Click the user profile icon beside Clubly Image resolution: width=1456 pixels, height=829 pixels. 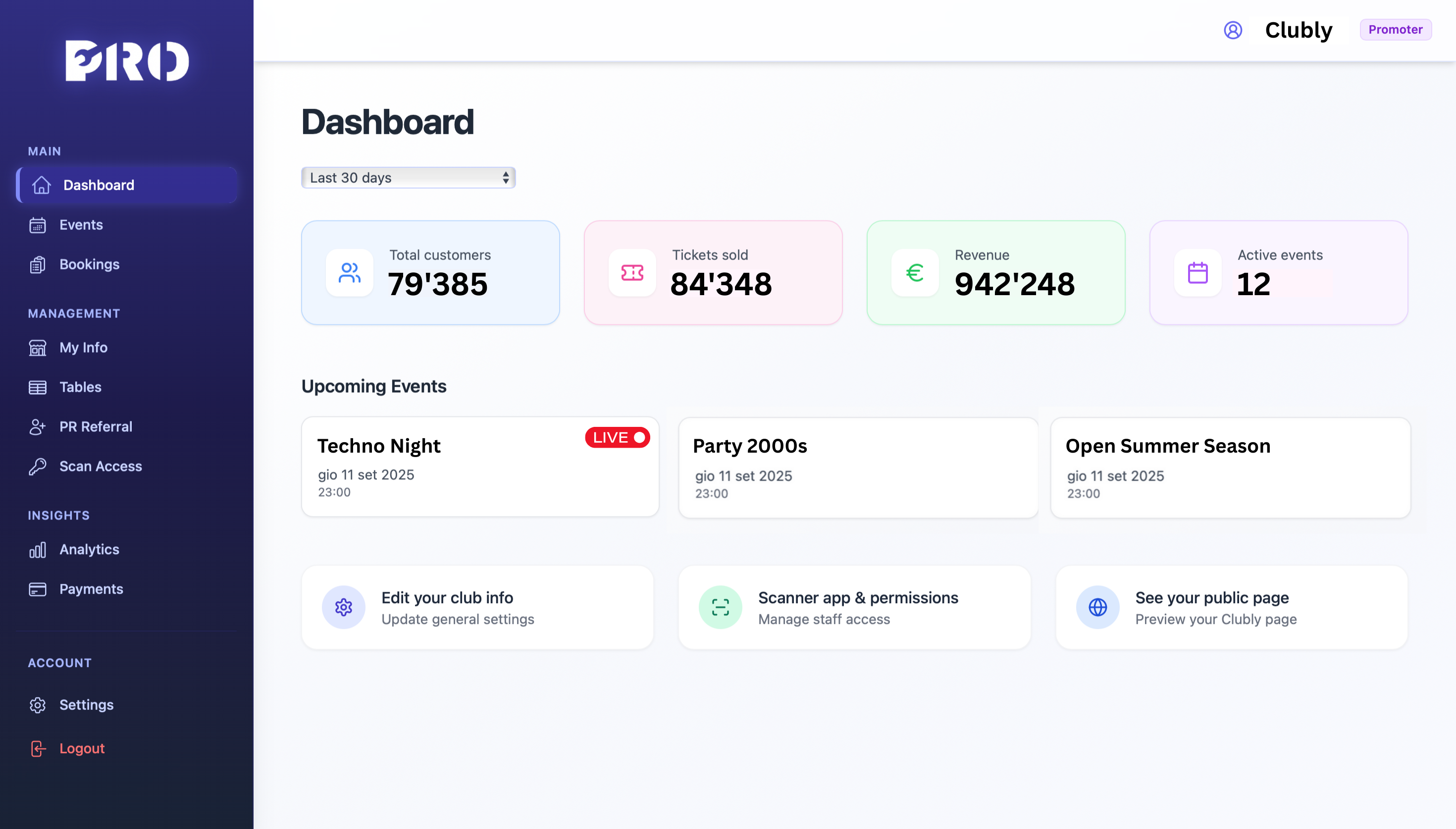1232,30
